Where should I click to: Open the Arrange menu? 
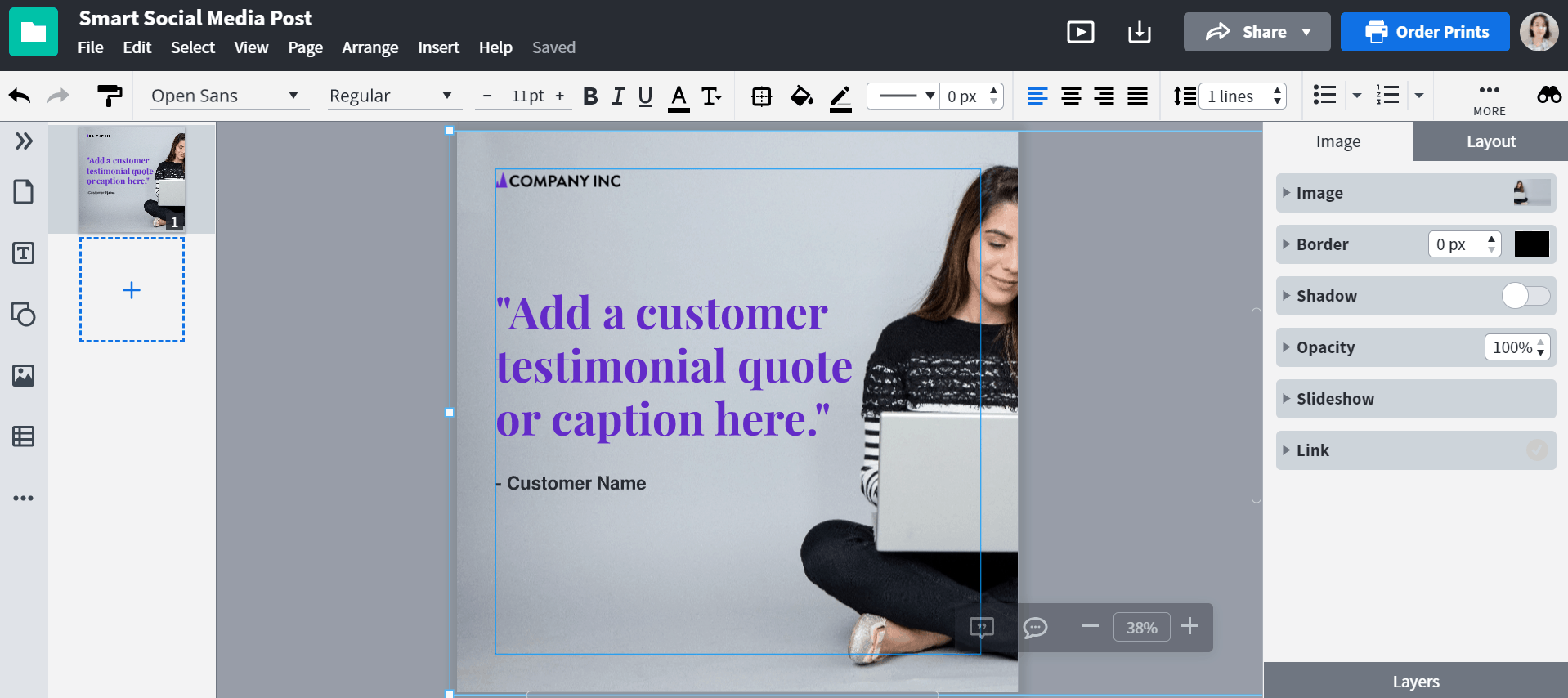coord(370,47)
